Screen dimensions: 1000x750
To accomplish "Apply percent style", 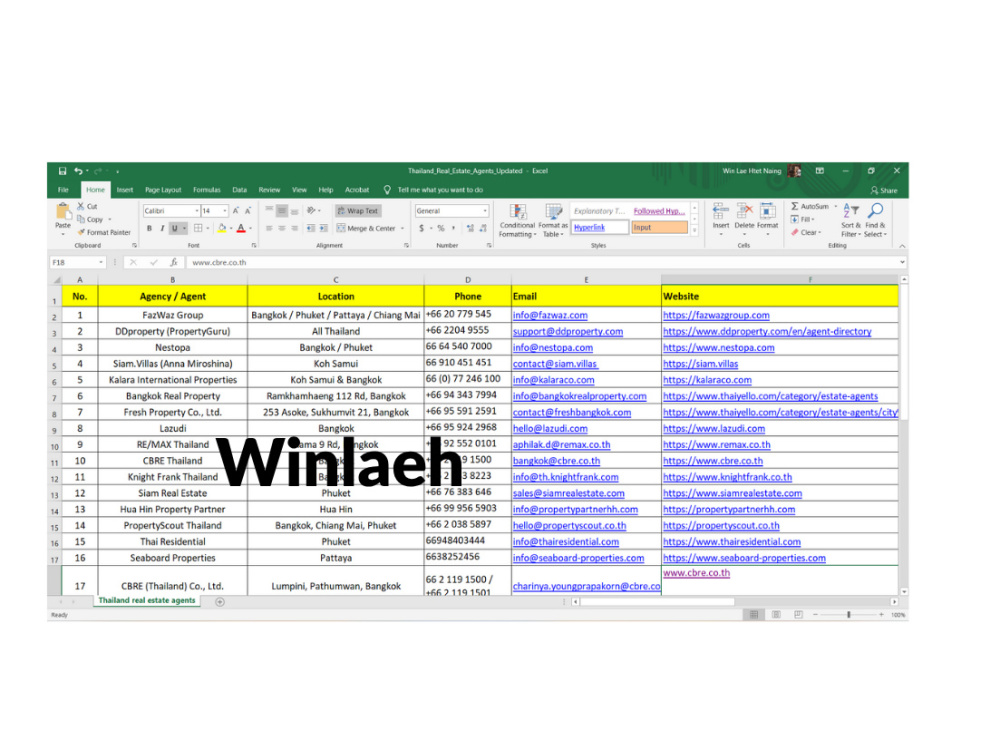I will tap(441, 228).
